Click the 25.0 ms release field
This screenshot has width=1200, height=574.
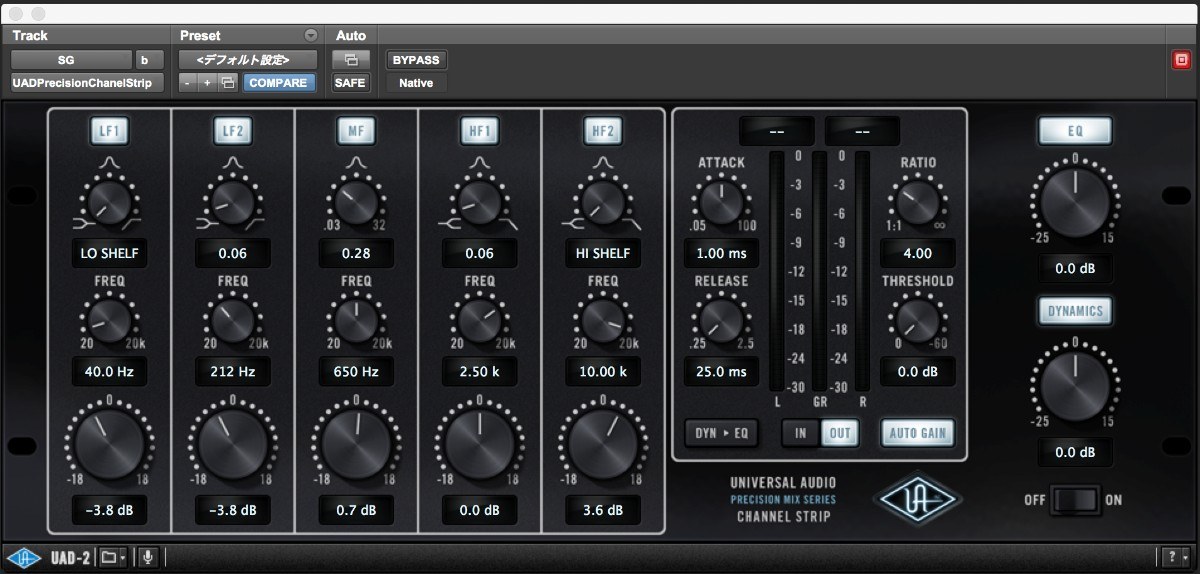click(722, 372)
